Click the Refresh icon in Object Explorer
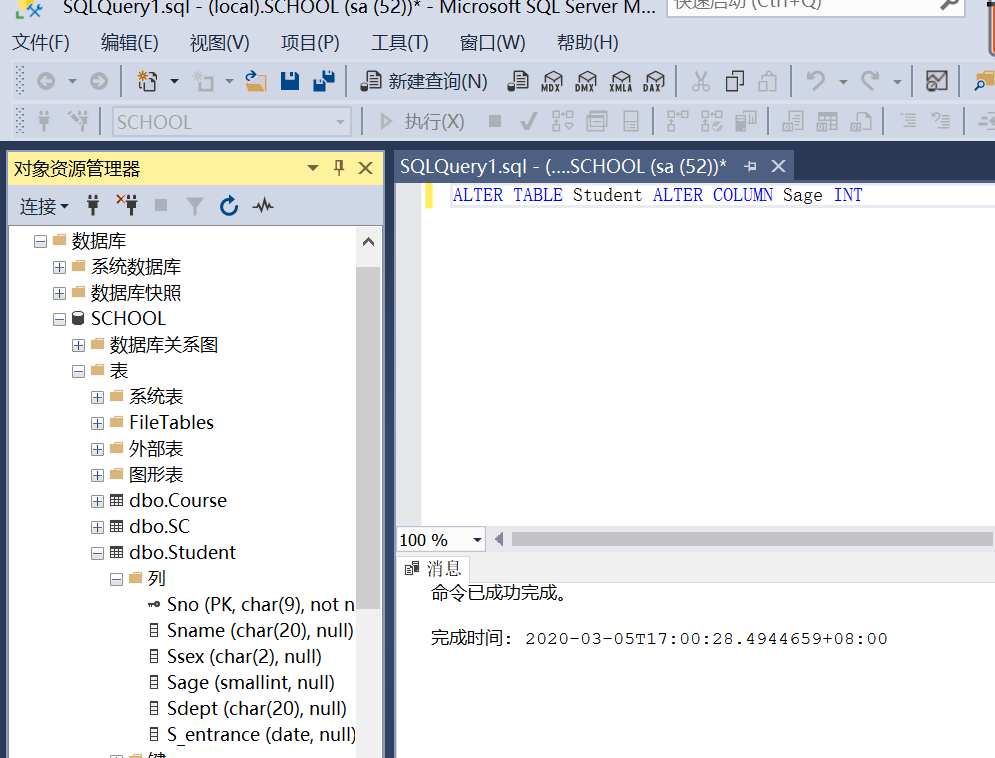 228,206
